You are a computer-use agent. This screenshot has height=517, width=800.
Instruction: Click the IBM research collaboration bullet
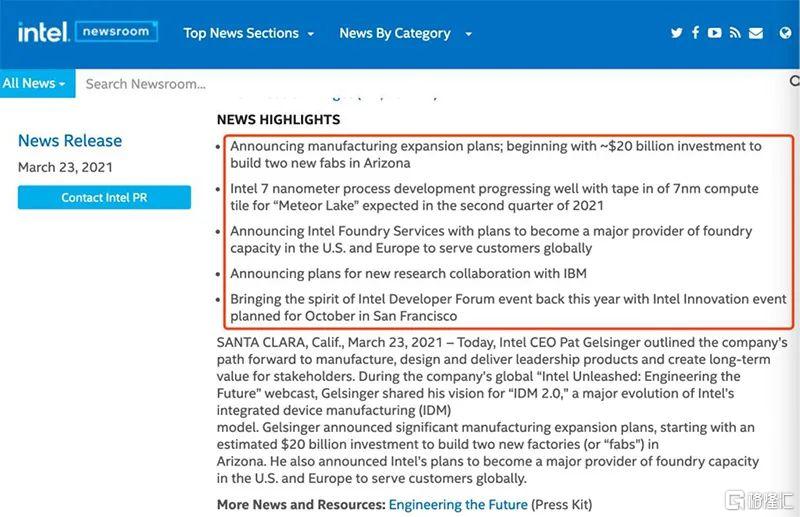coord(408,273)
